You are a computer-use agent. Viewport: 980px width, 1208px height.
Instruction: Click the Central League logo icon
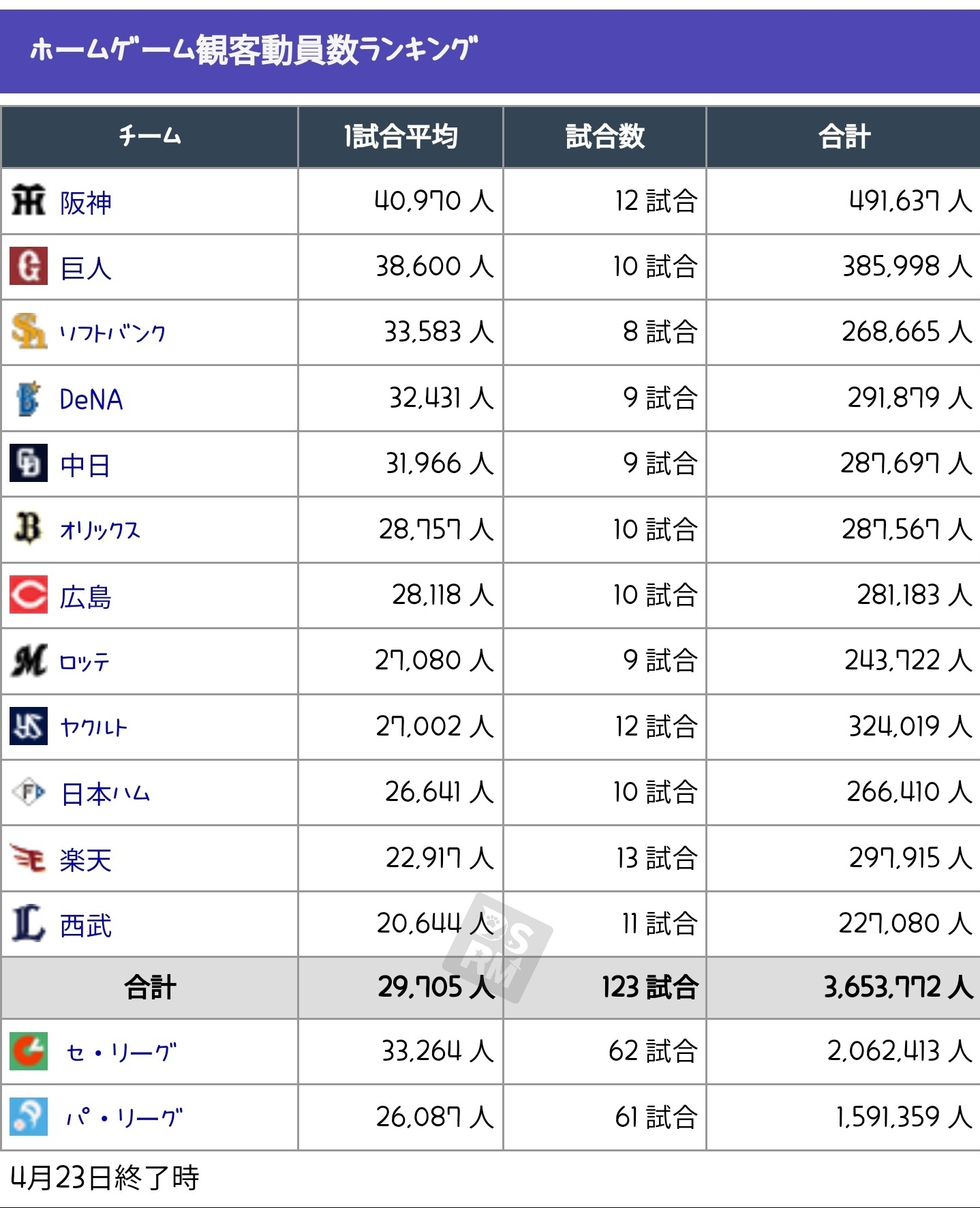[x=29, y=1051]
